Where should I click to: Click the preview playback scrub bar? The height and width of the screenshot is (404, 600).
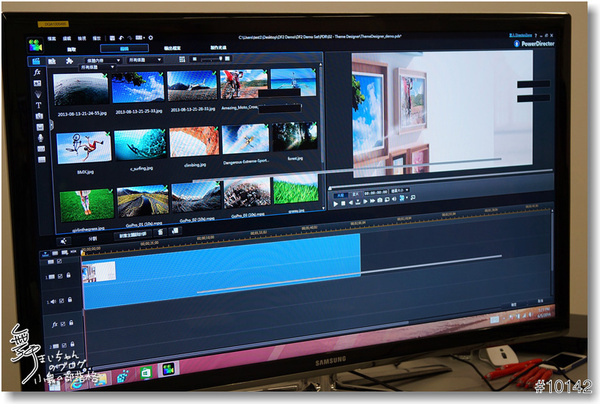(x=440, y=178)
